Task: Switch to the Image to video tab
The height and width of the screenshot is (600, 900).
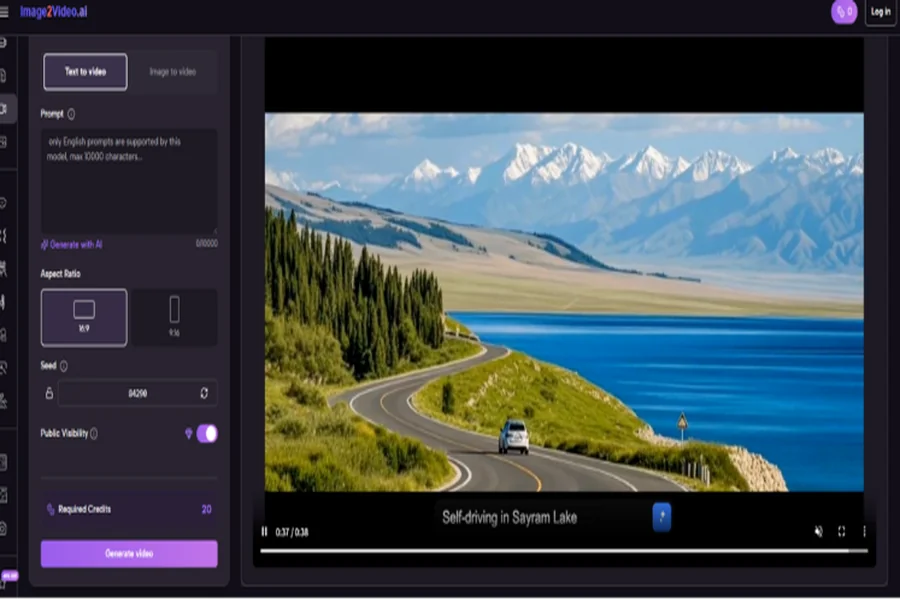Action: pos(173,72)
